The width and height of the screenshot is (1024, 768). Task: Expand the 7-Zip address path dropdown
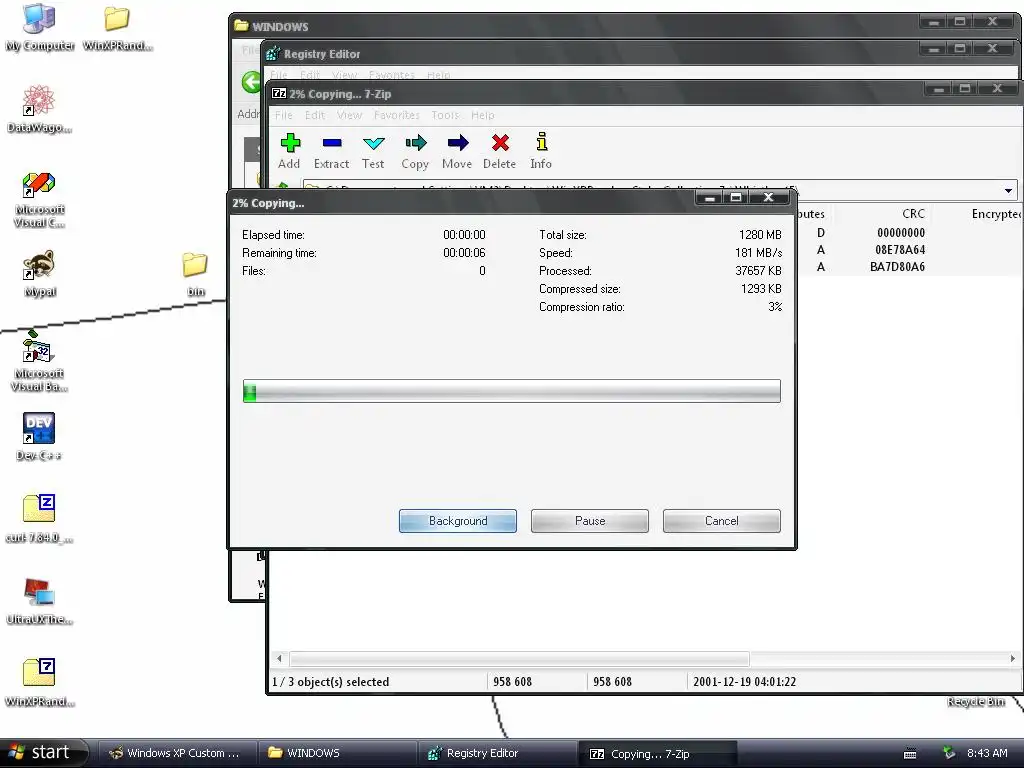1008,191
